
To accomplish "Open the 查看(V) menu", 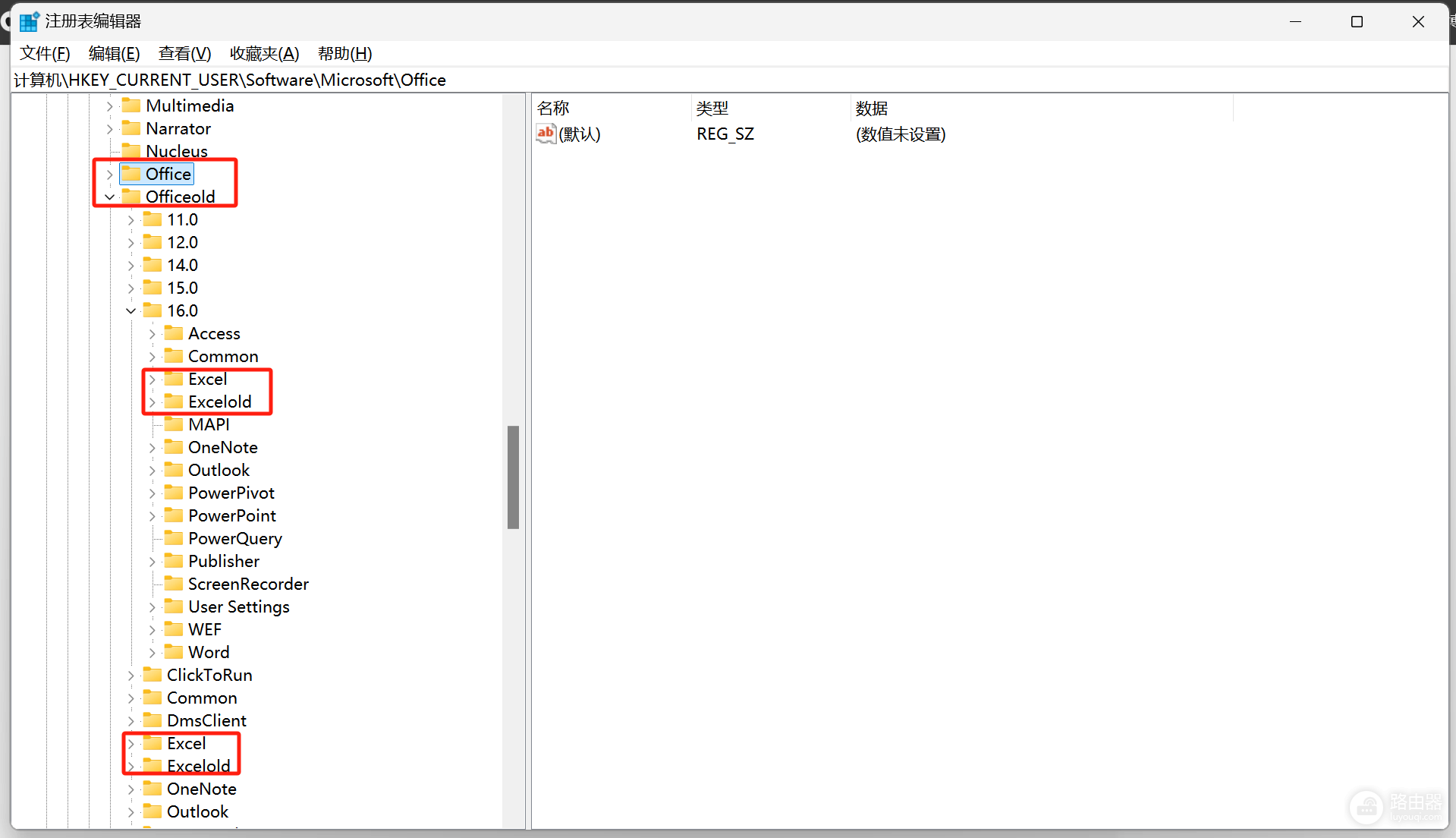I will click(184, 53).
